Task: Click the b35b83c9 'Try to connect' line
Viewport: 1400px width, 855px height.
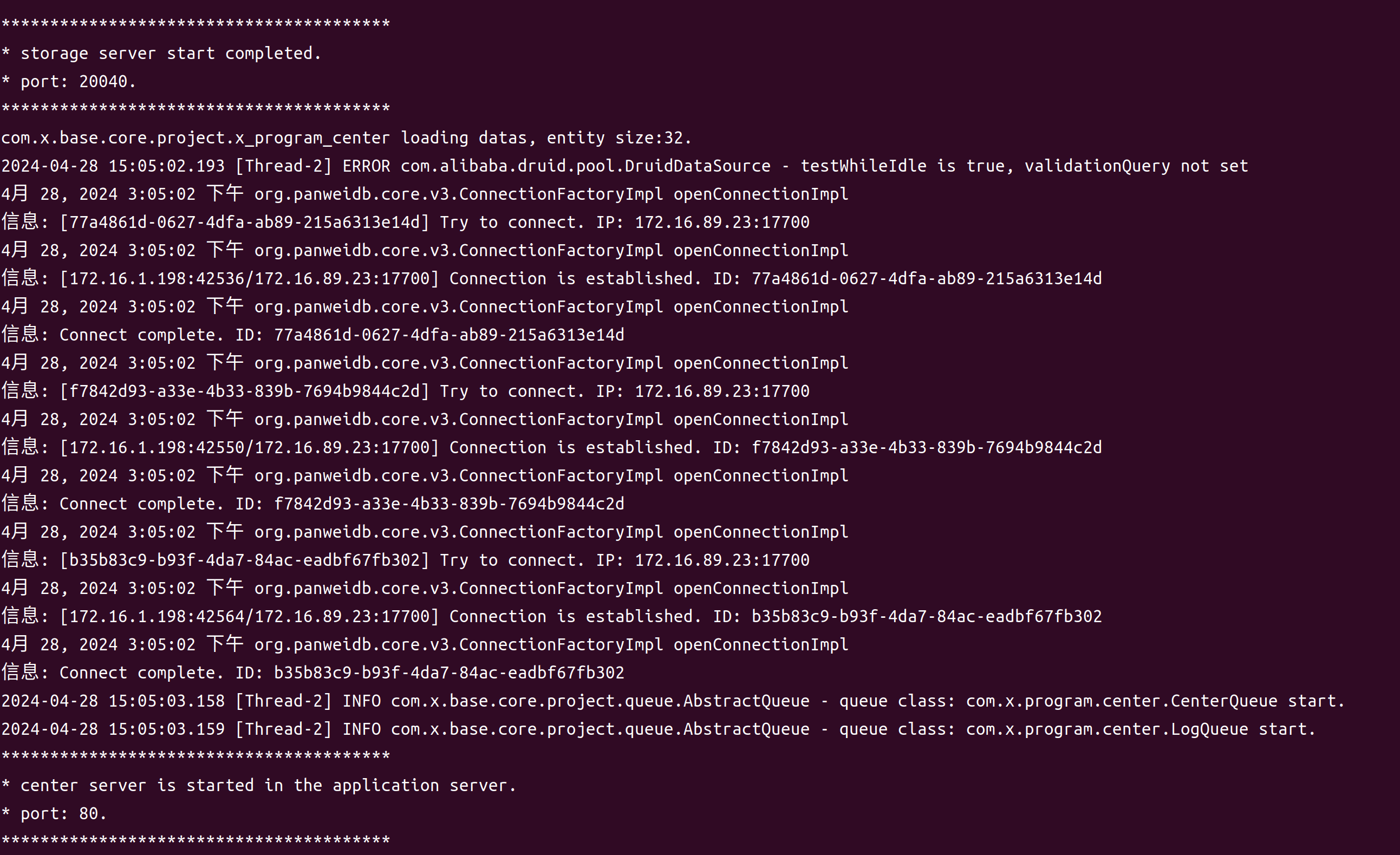Action: pos(405,559)
